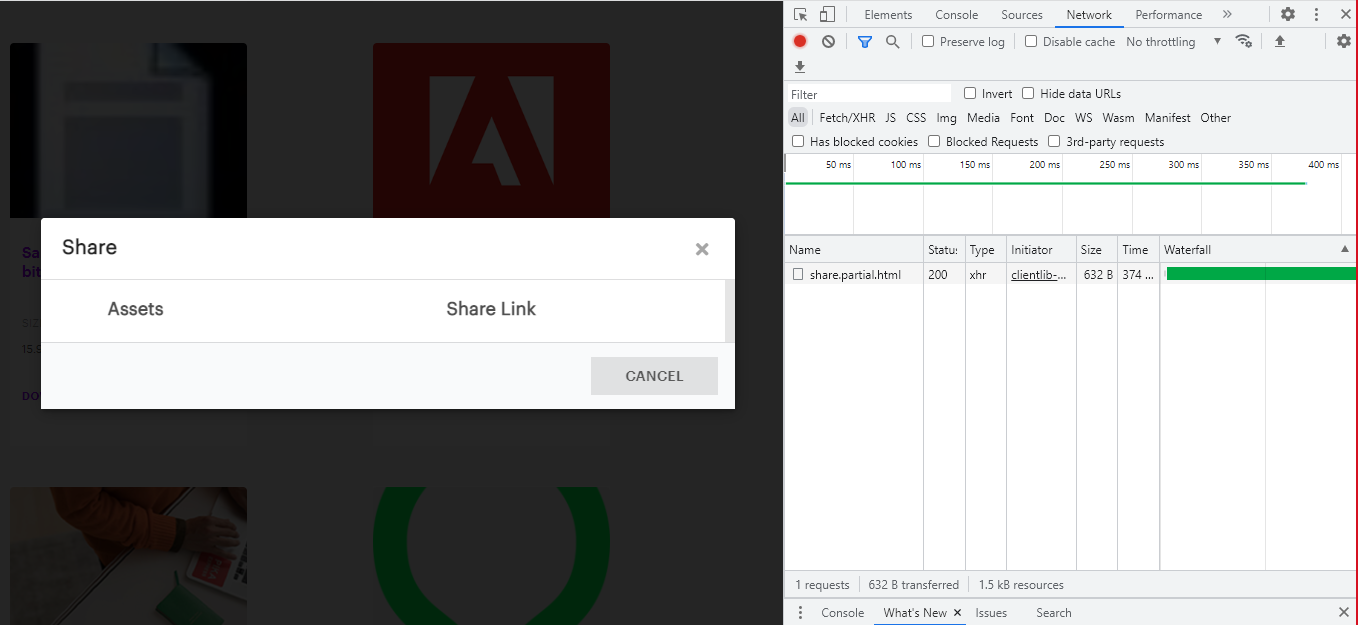Filter requests by WS
This screenshot has height=625, width=1358.
coord(1083,117)
